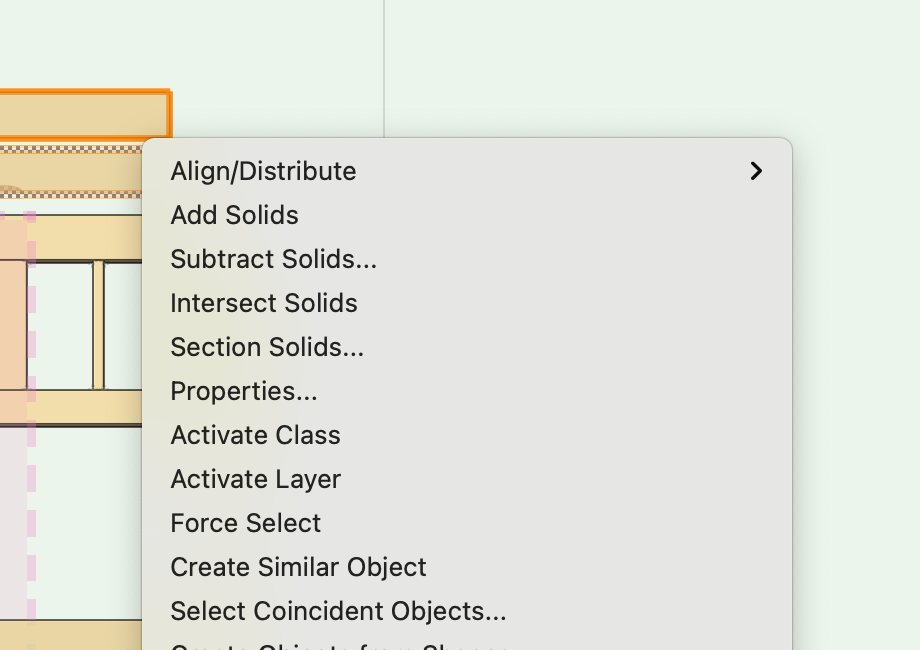The height and width of the screenshot is (650, 920).
Task: Choose Activate Layer
Action: click(255, 479)
